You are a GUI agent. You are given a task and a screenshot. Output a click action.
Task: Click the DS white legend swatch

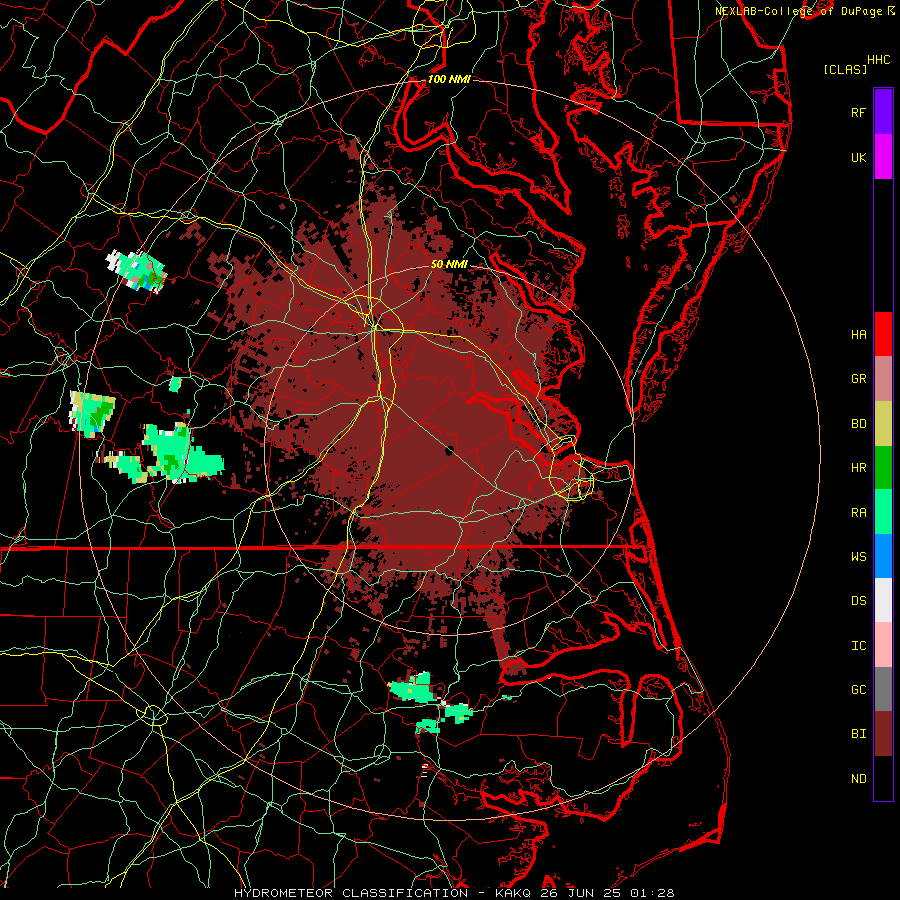pos(883,600)
